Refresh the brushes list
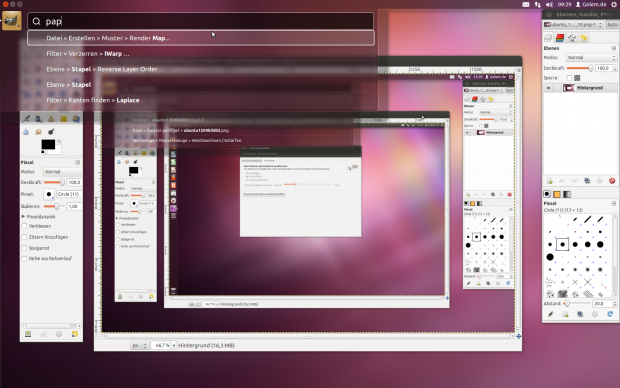This screenshot has height=388, width=620. tap(610, 314)
